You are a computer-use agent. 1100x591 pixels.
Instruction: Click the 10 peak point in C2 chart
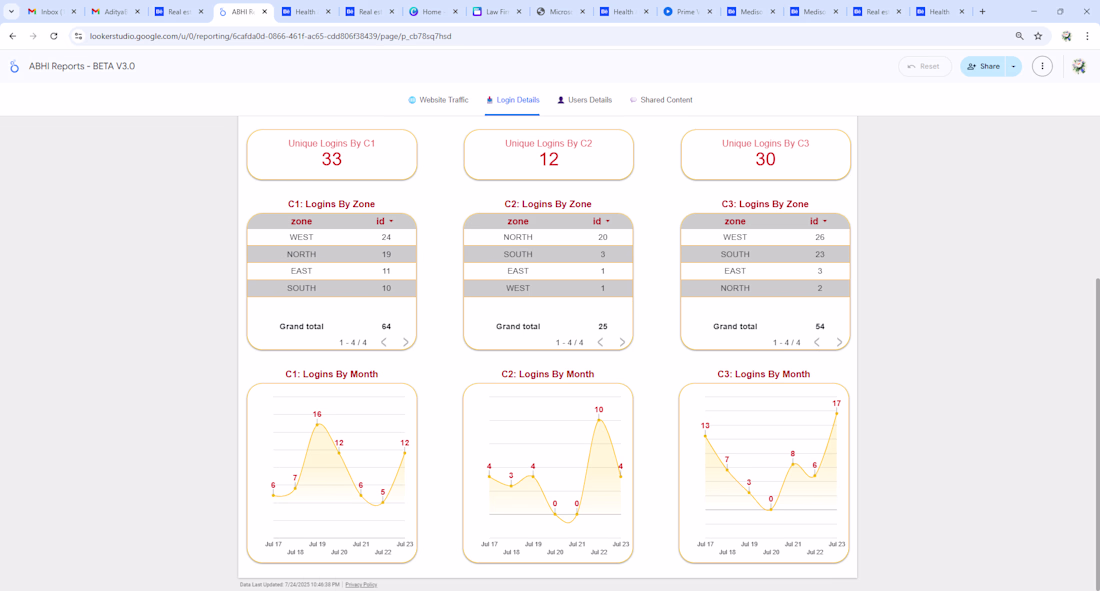click(598, 420)
